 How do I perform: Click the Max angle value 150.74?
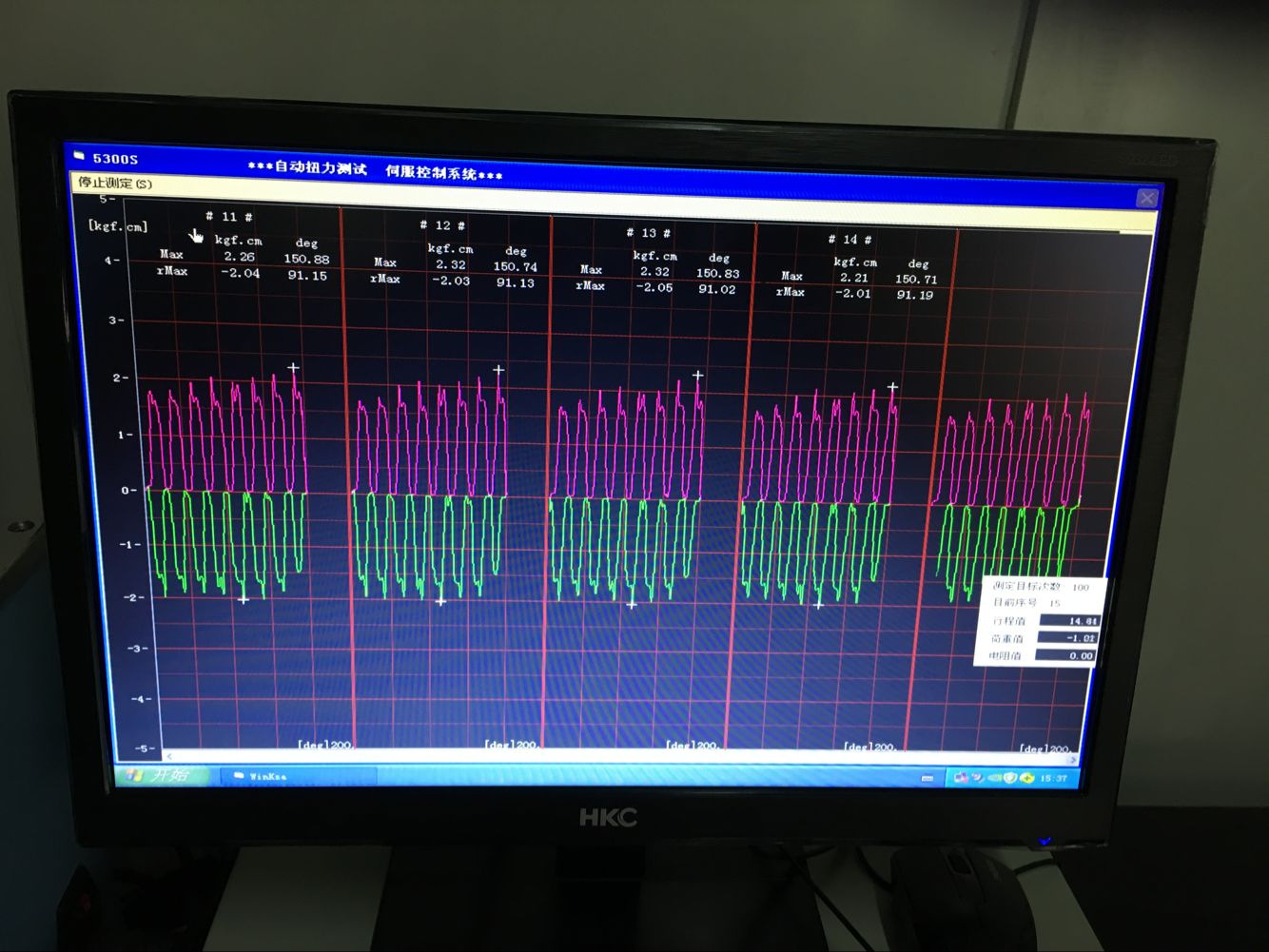515,266
